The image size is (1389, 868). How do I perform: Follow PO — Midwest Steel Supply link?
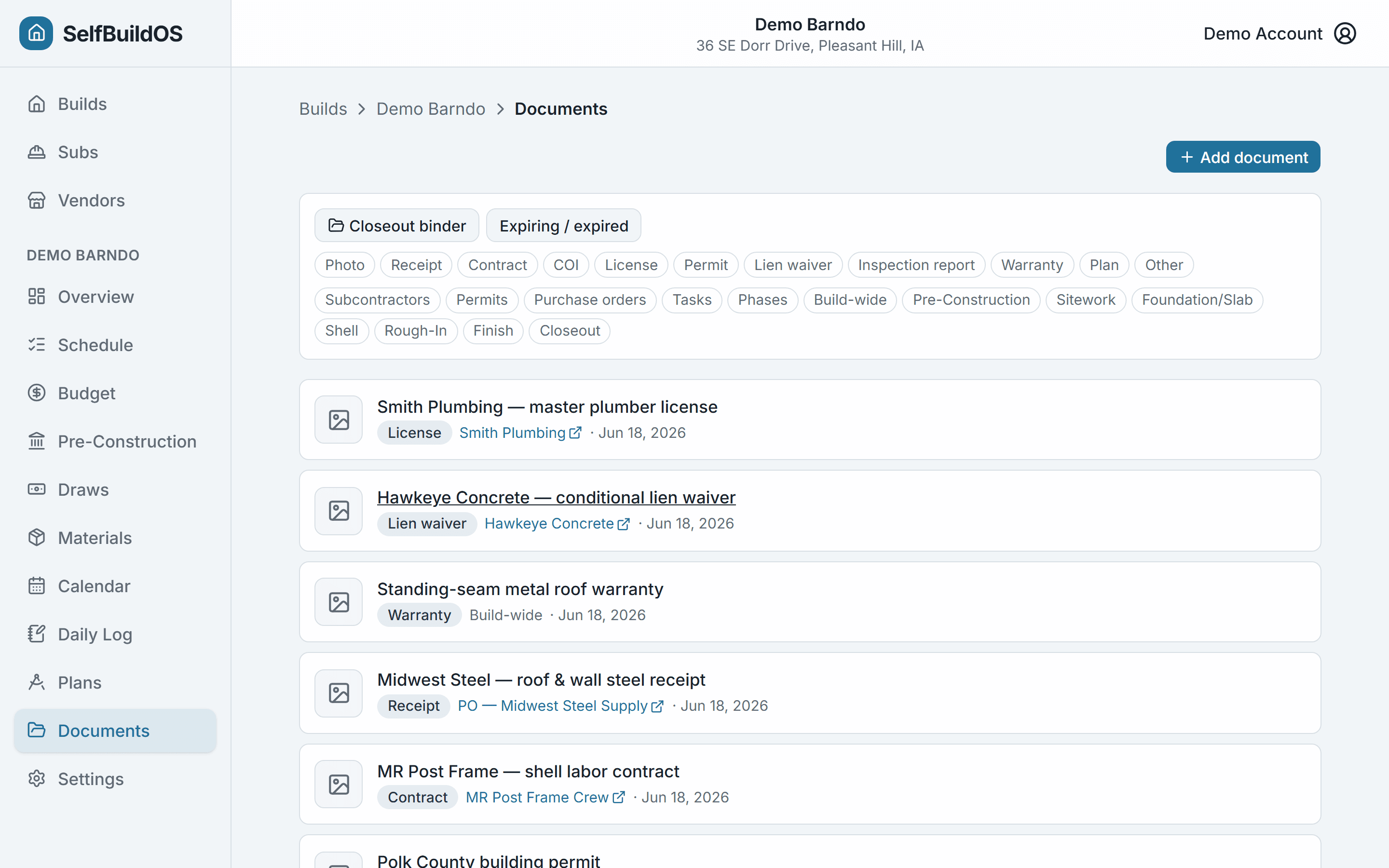point(560,705)
